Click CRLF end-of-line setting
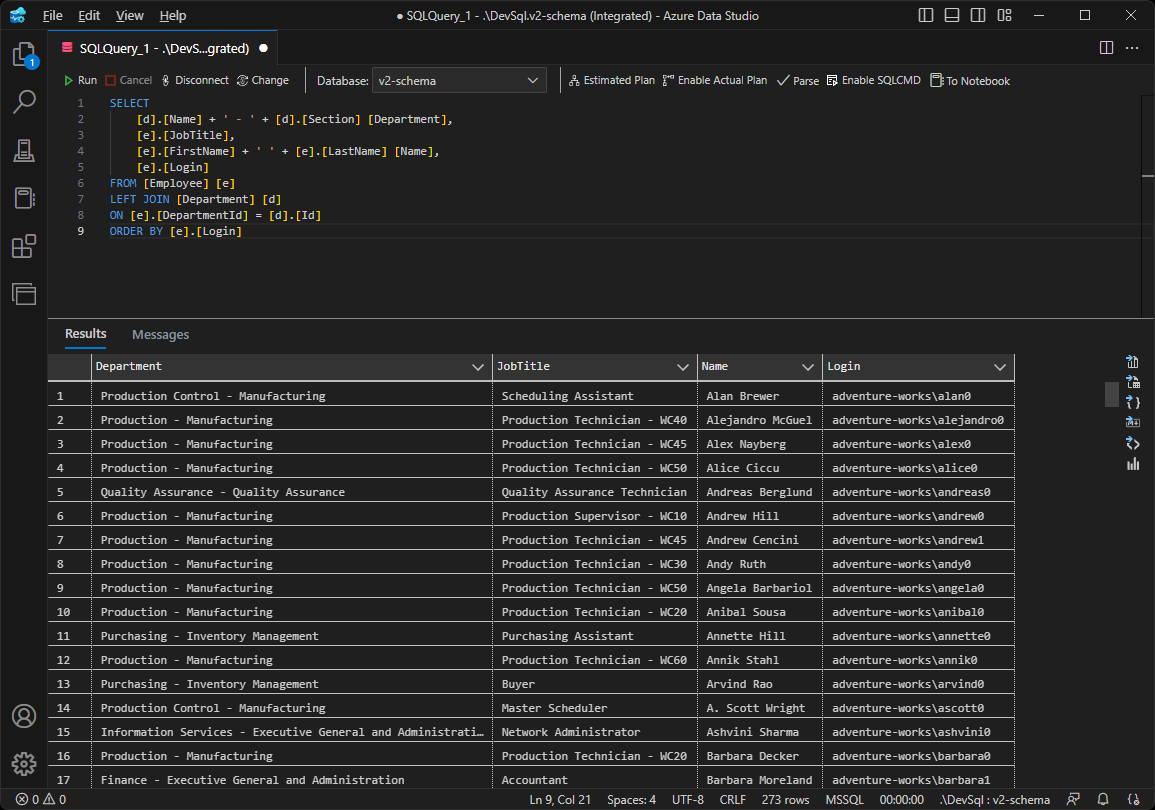 pos(732,800)
